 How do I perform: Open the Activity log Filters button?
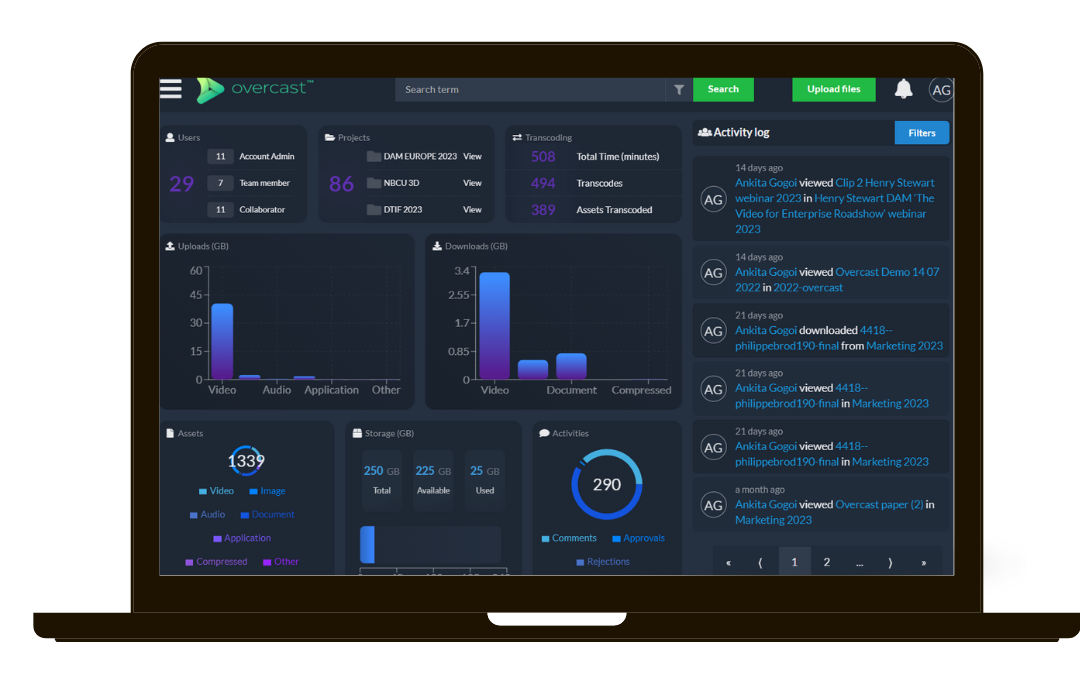pos(922,133)
